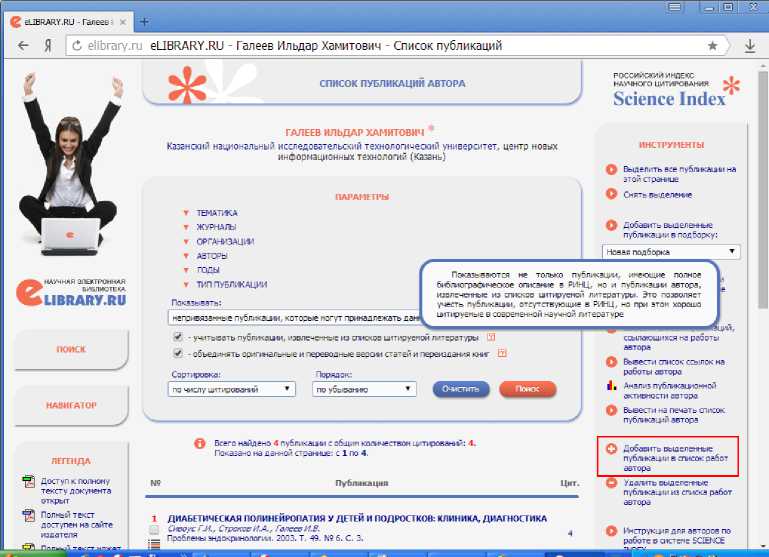Click the red Поиск button

point(527,389)
